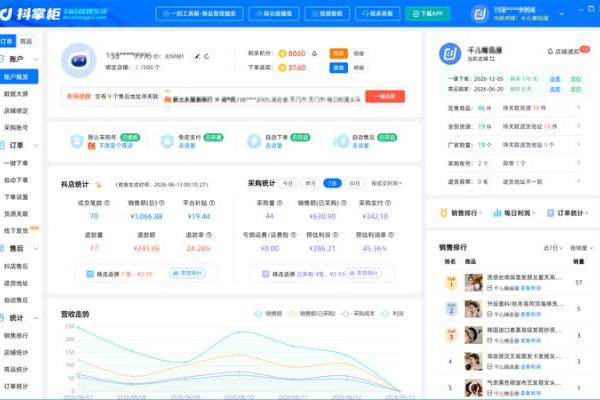Open 账户概览 in the sidebar
Image resolution: width=600 pixels, height=400 pixels.
click(18, 77)
